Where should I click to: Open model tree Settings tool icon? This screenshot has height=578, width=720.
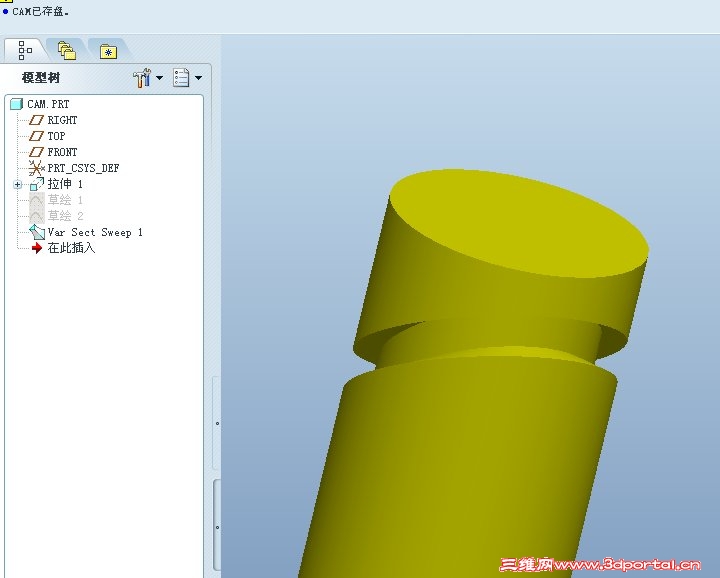142,78
